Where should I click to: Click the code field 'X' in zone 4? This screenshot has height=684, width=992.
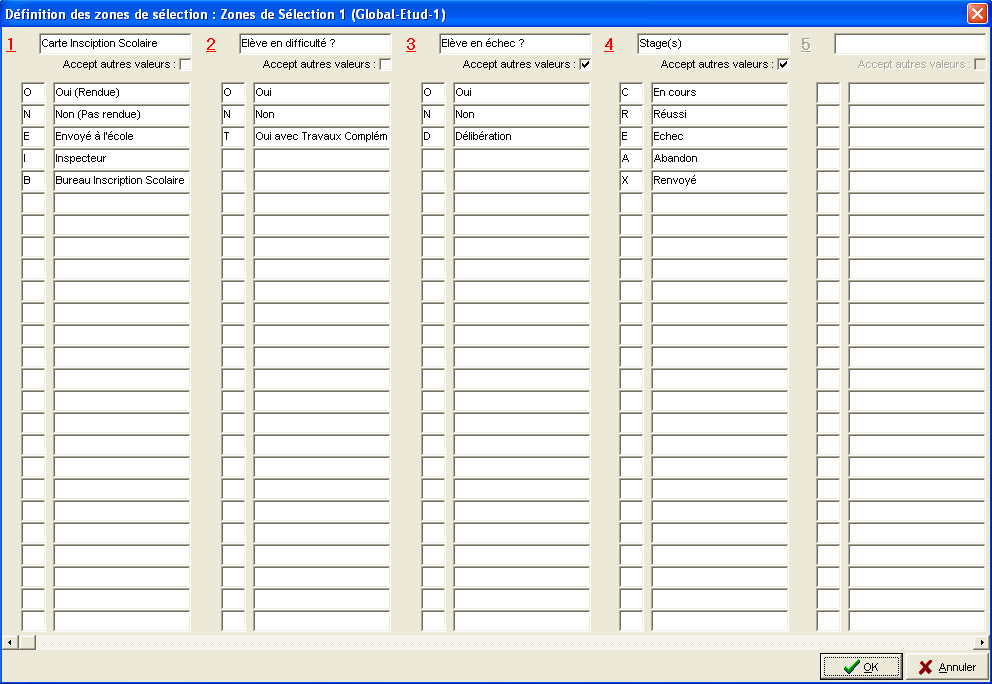[631, 181]
